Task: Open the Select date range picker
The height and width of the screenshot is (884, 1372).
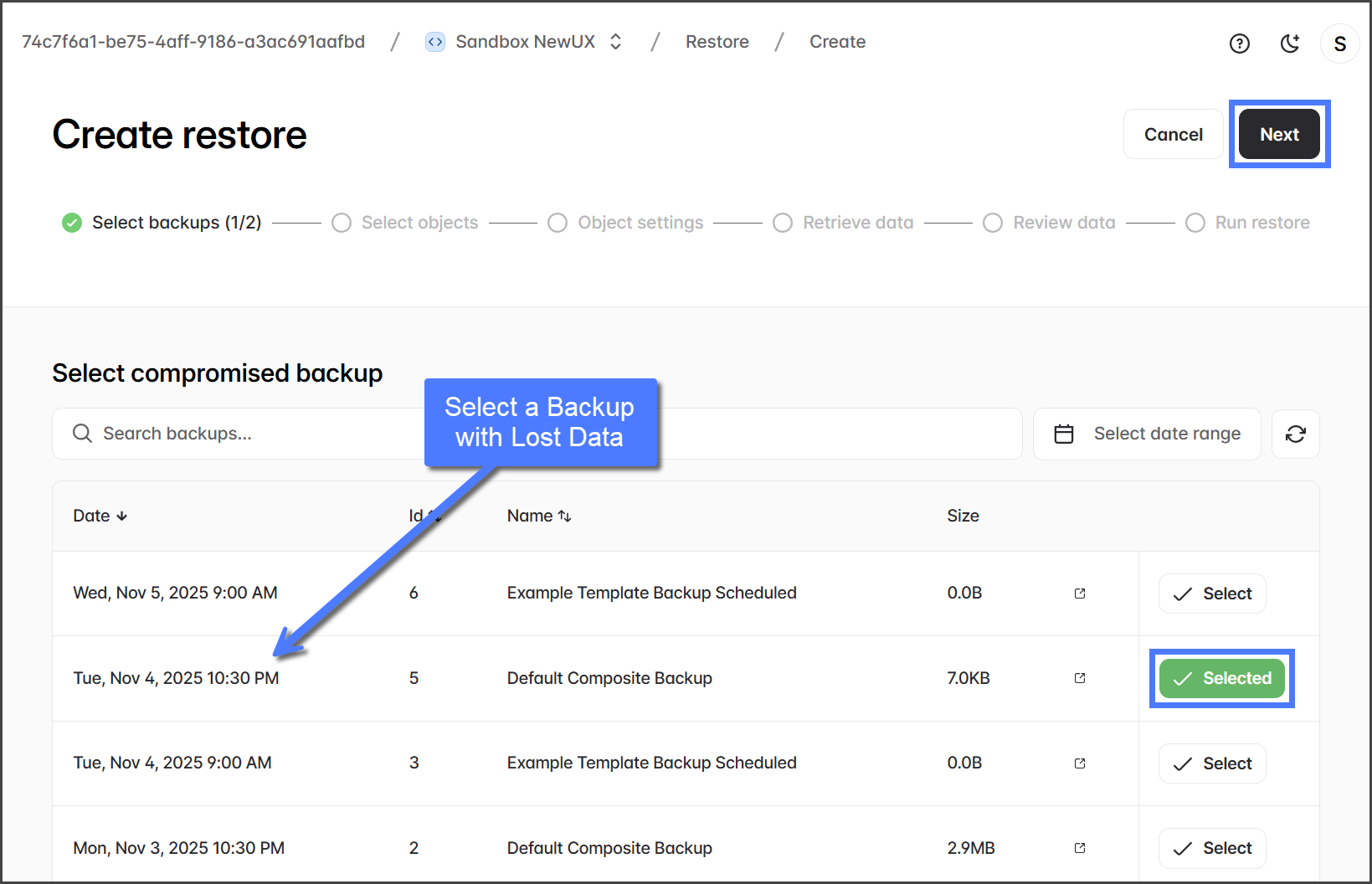Action: click(x=1147, y=434)
